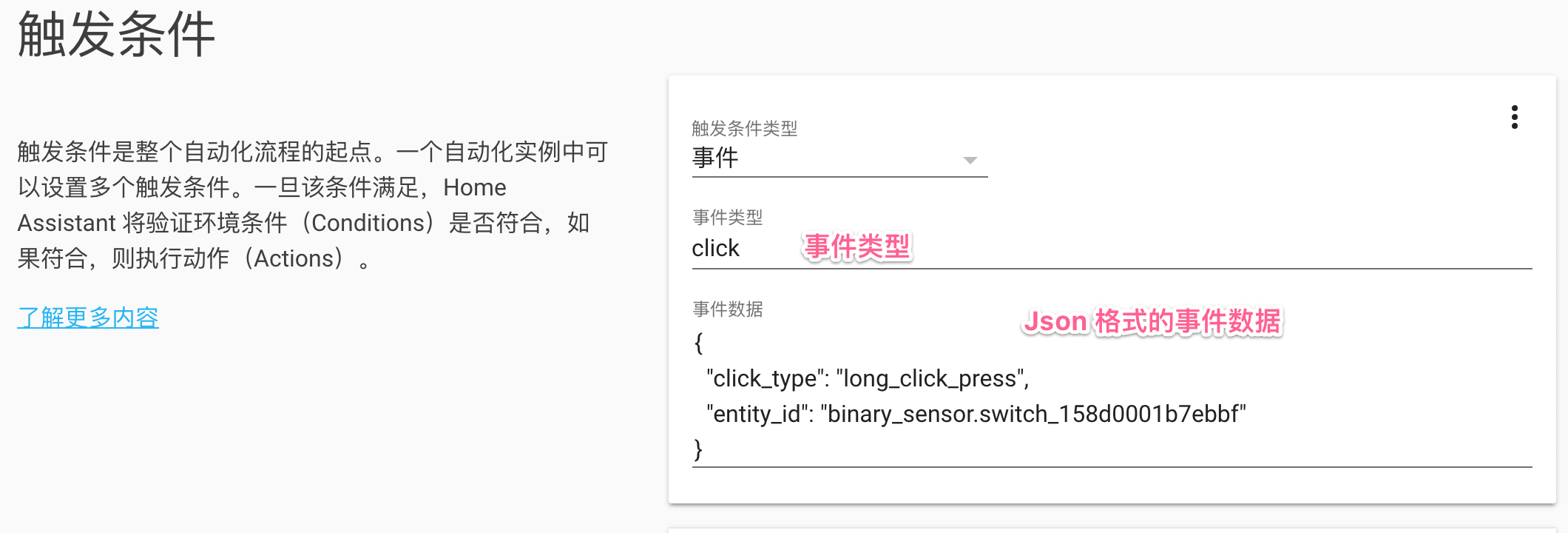Open the trigger card's three-dot menu

click(x=1514, y=117)
